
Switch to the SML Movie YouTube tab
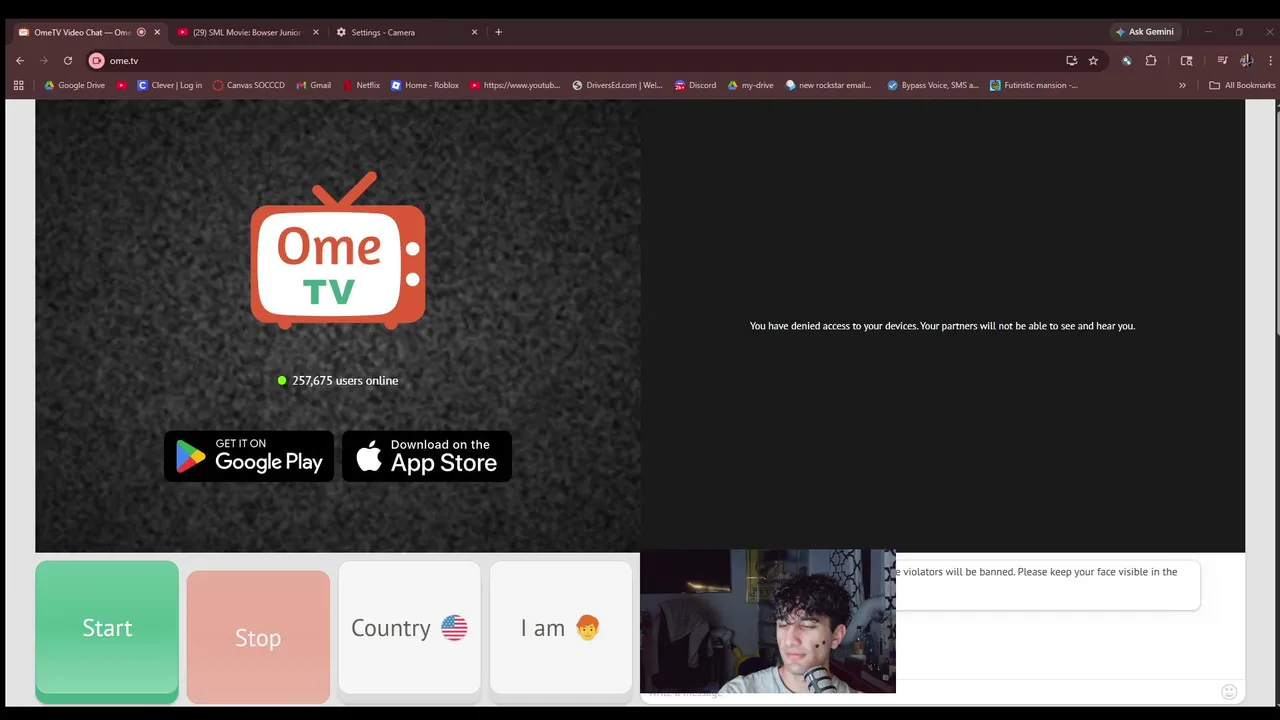[247, 32]
